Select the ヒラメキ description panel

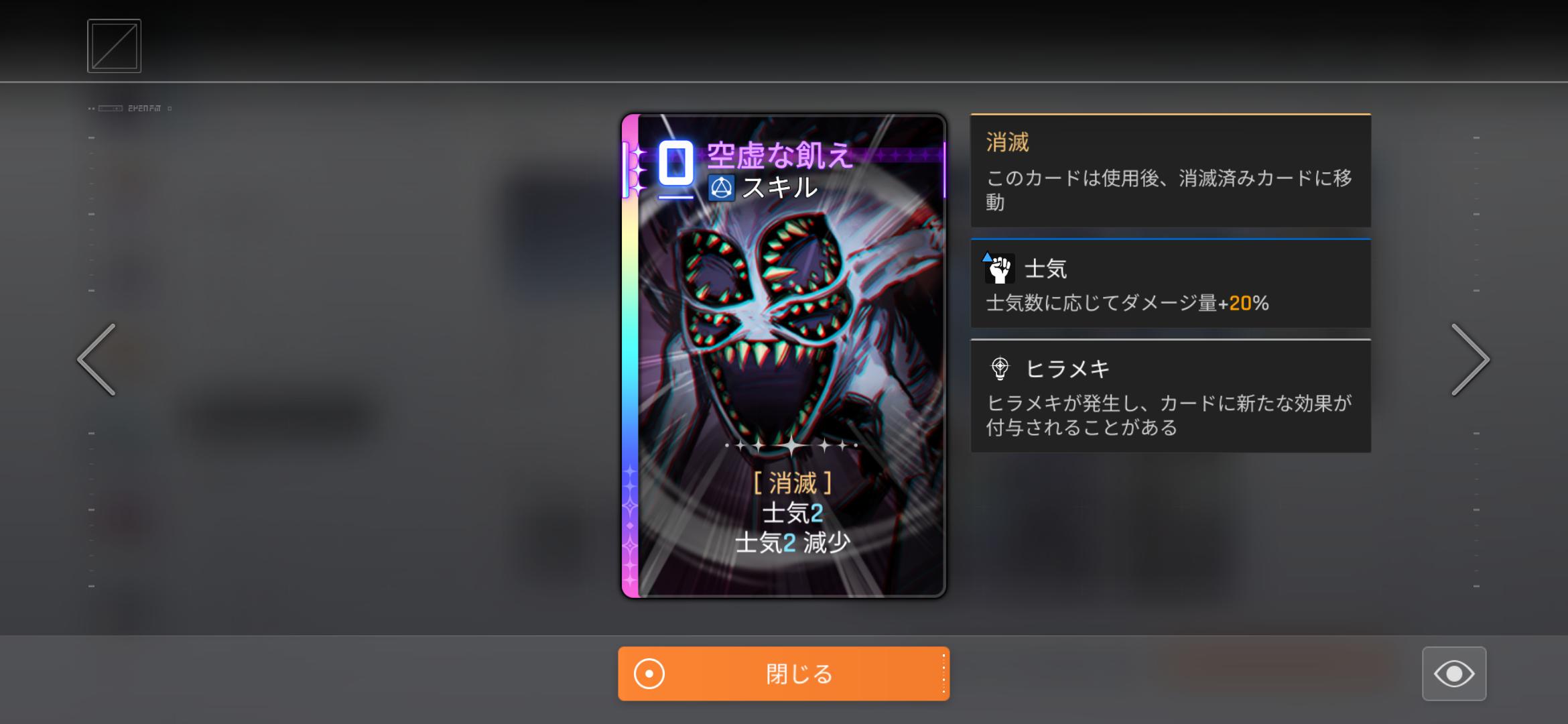point(1171,396)
